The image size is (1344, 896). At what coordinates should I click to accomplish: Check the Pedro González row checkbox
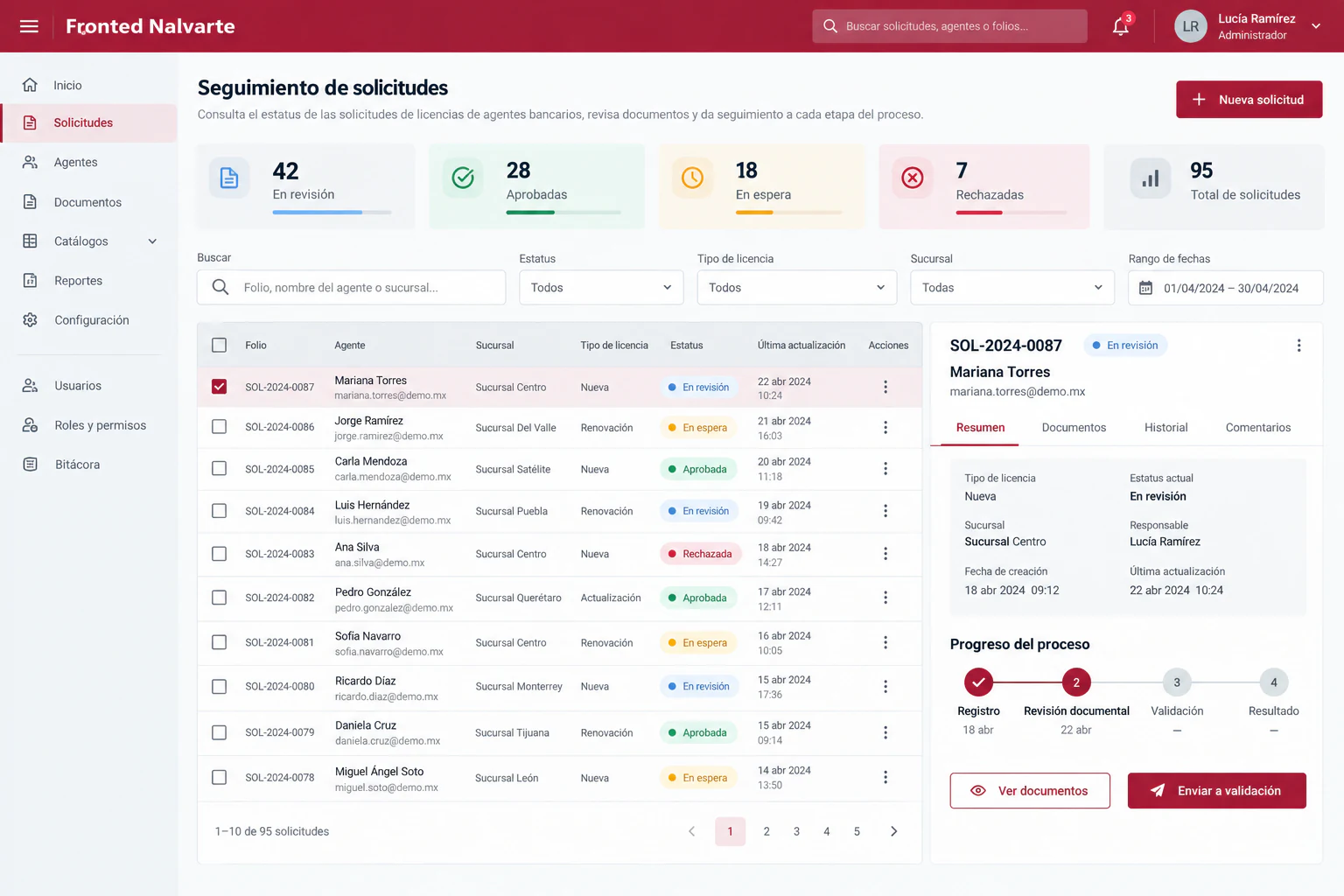click(220, 598)
